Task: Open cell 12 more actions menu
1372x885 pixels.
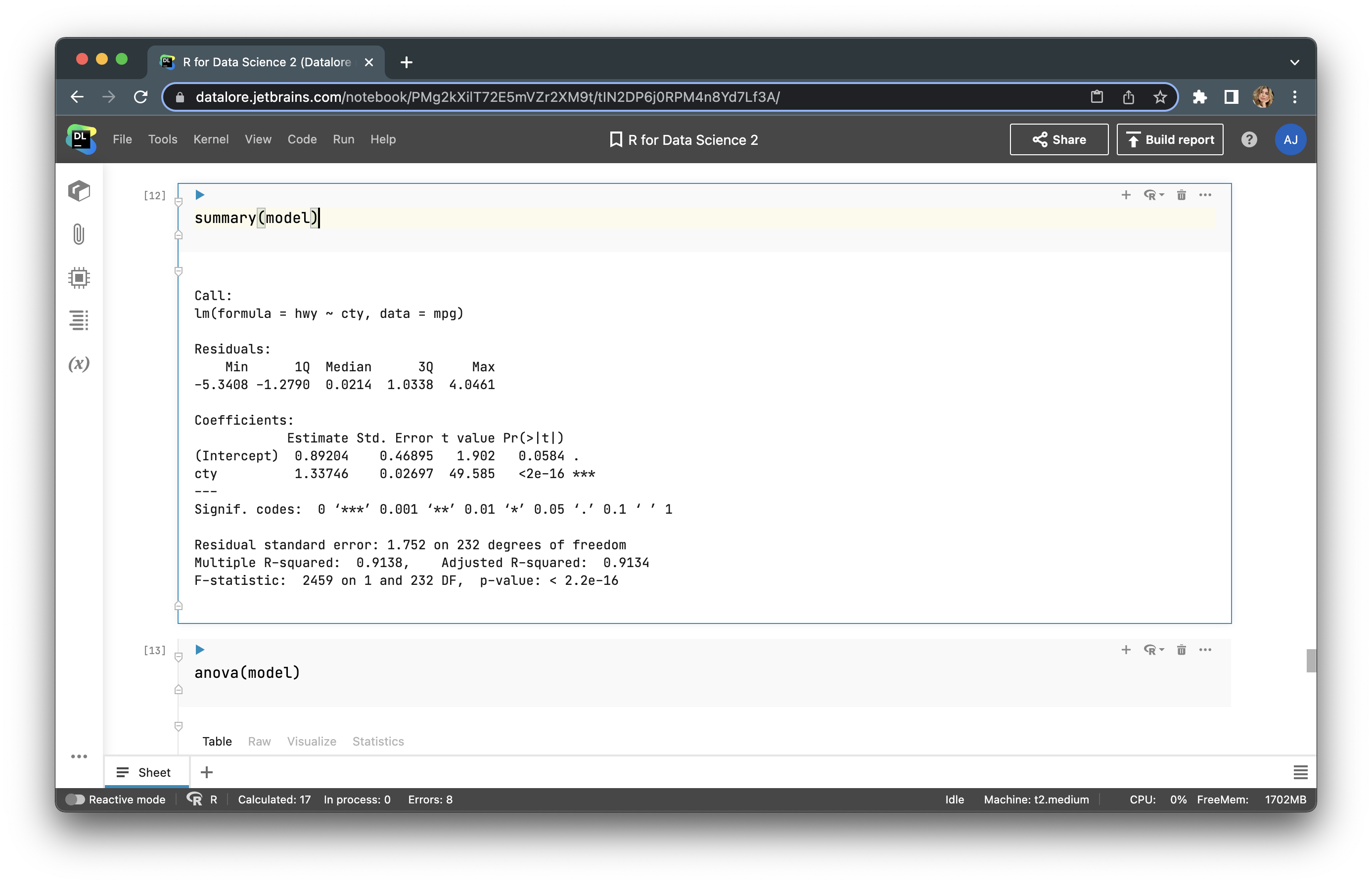Action: click(x=1205, y=195)
